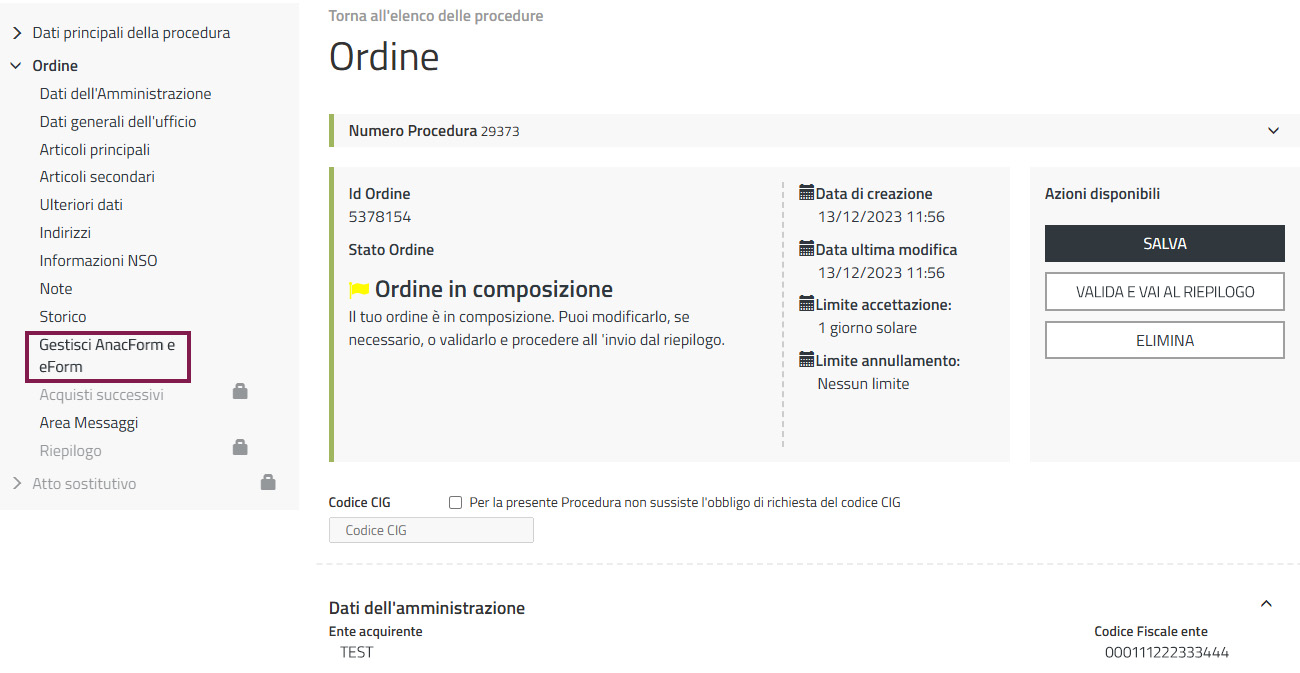The width and height of the screenshot is (1300, 673).
Task: Tick the no CIG obligation checkbox
Action: [456, 503]
